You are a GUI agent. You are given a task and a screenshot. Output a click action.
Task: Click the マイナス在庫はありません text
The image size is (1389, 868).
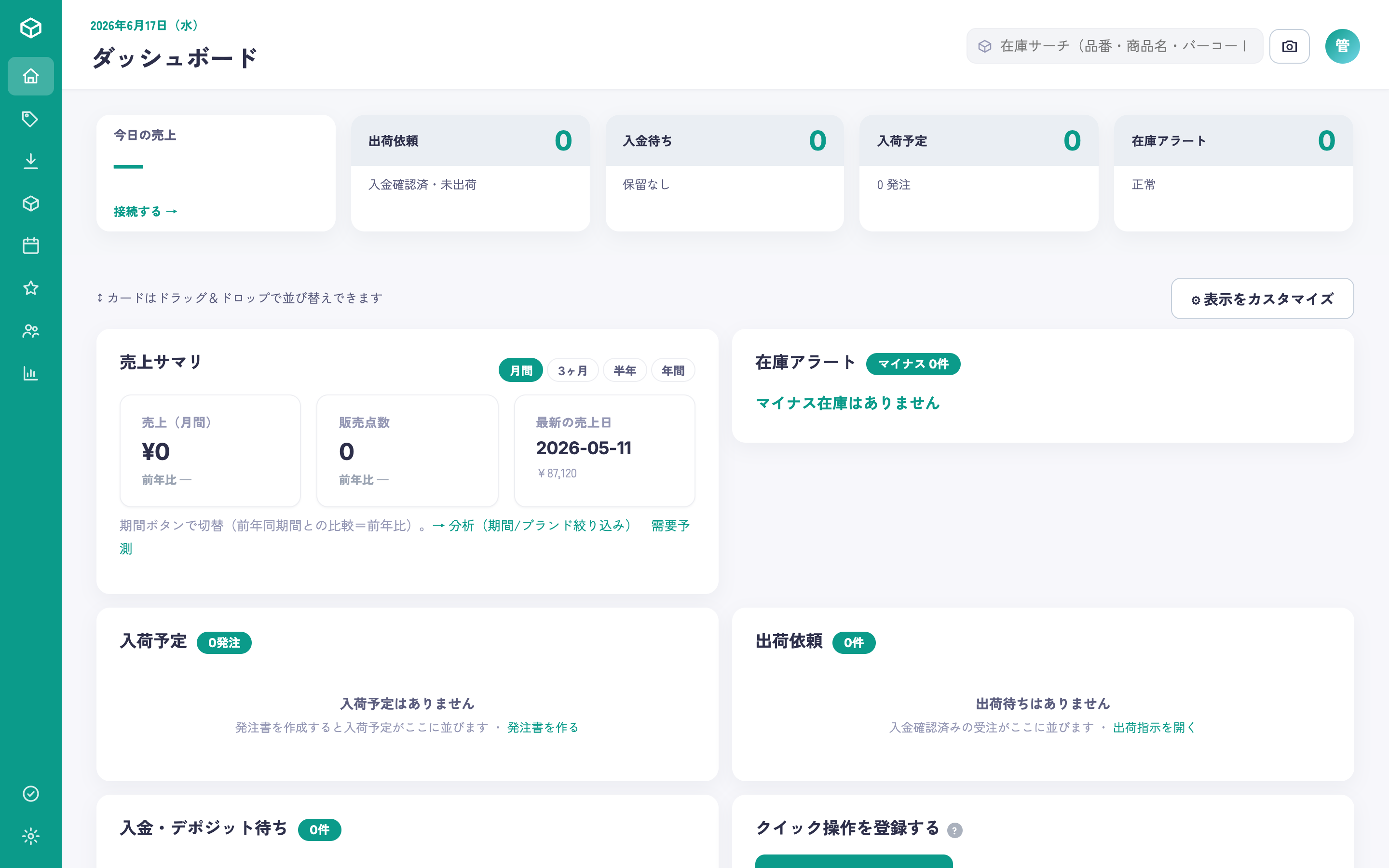848,403
